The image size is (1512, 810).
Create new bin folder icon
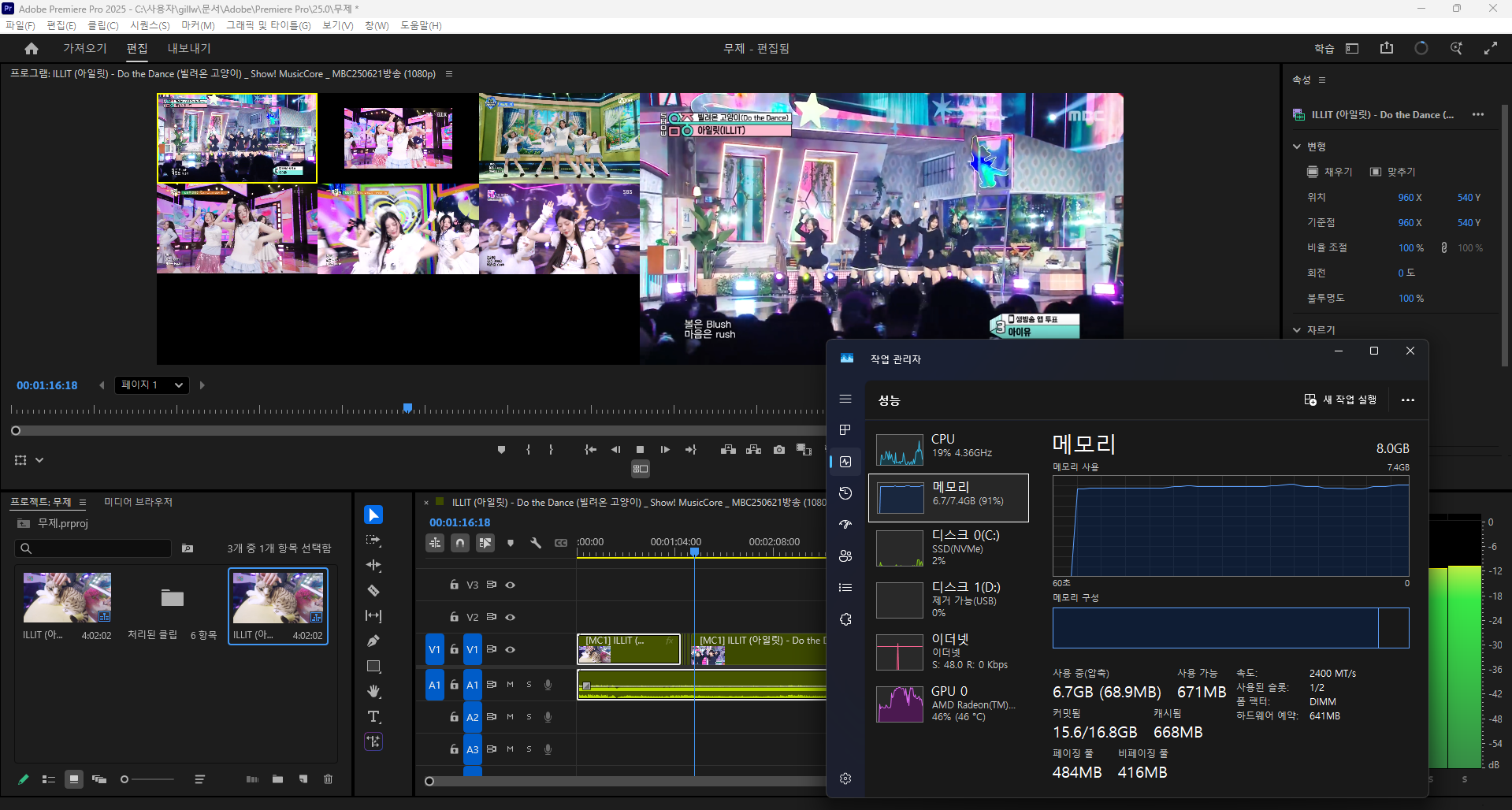coord(278,779)
